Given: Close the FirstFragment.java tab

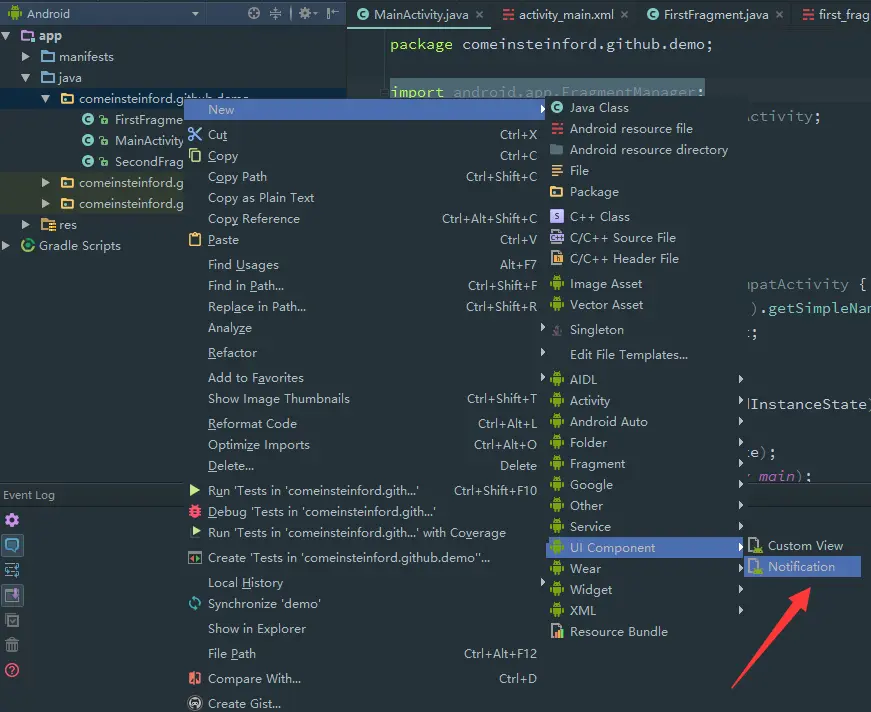Looking at the screenshot, I should coord(779,14).
